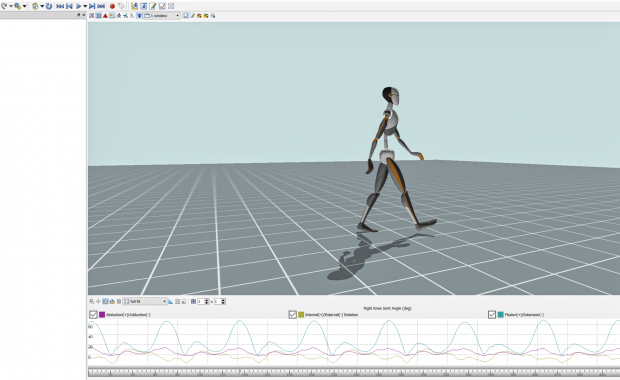Click the blue filter funnel icon

[139, 16]
